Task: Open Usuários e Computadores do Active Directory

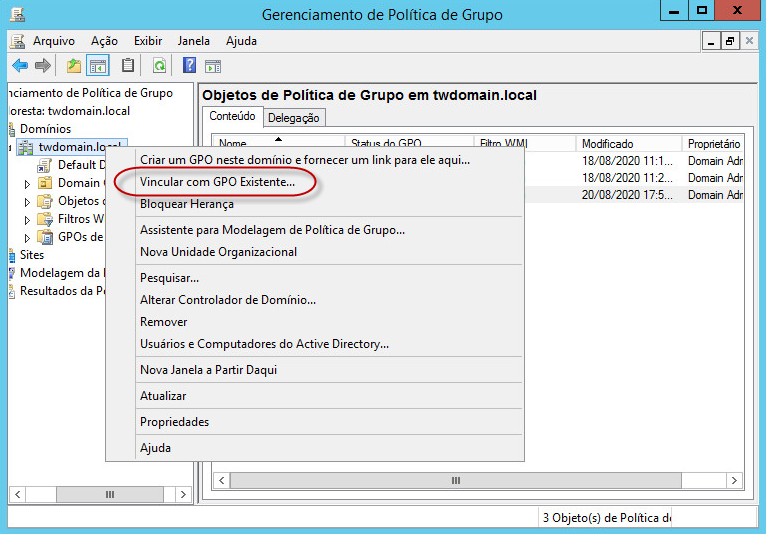Action: tap(264, 344)
